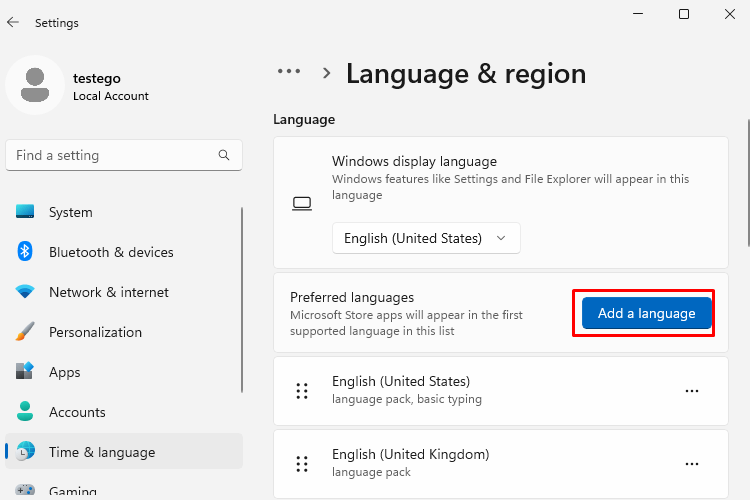This screenshot has width=750, height=500.
Task: Select System in the sidebar
Action: pyautogui.click(x=124, y=212)
